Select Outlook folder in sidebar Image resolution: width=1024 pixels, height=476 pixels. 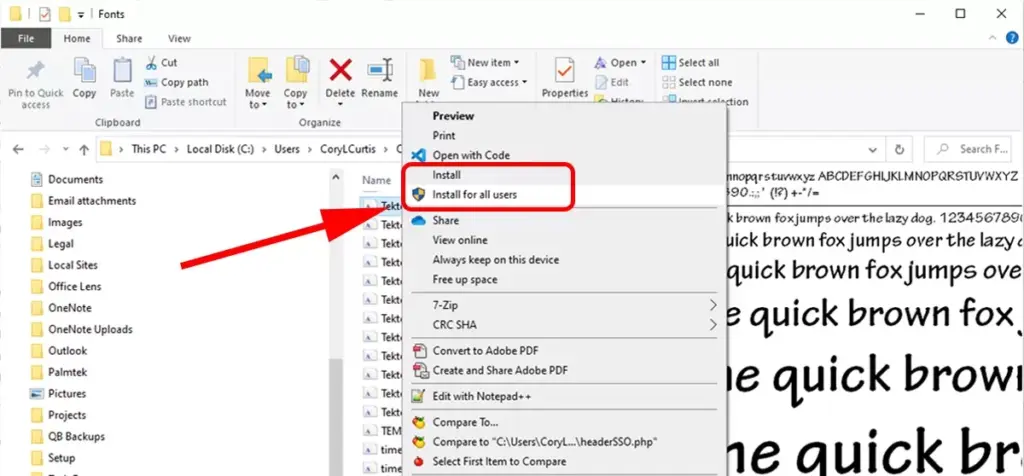(x=67, y=351)
